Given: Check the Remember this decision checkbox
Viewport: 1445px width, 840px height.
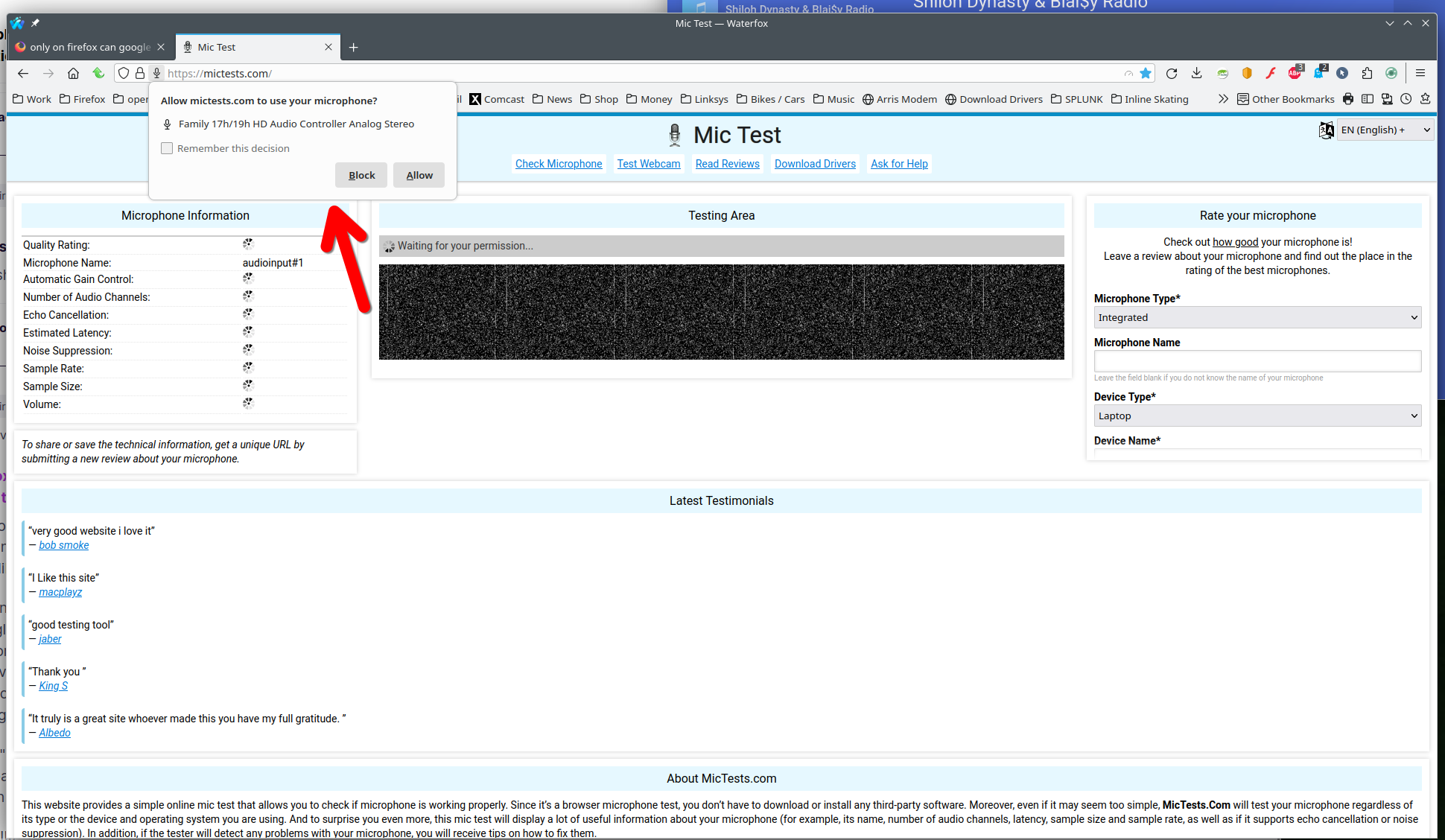Looking at the screenshot, I should click(x=167, y=148).
